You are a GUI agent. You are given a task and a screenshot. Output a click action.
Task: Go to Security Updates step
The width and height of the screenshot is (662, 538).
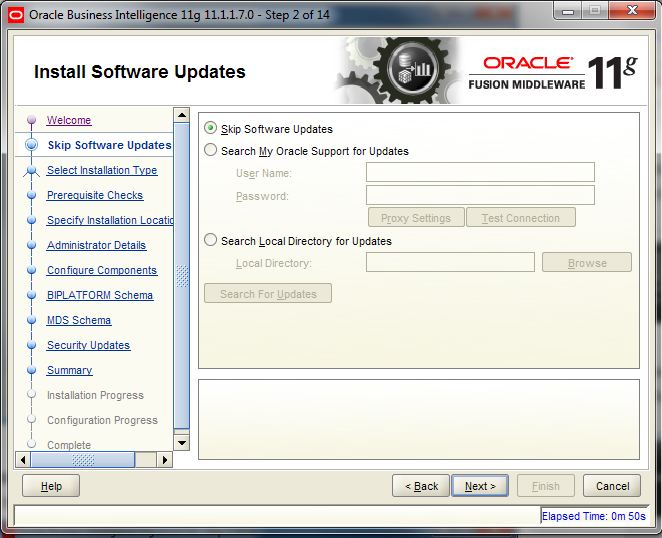pyautogui.click(x=89, y=345)
